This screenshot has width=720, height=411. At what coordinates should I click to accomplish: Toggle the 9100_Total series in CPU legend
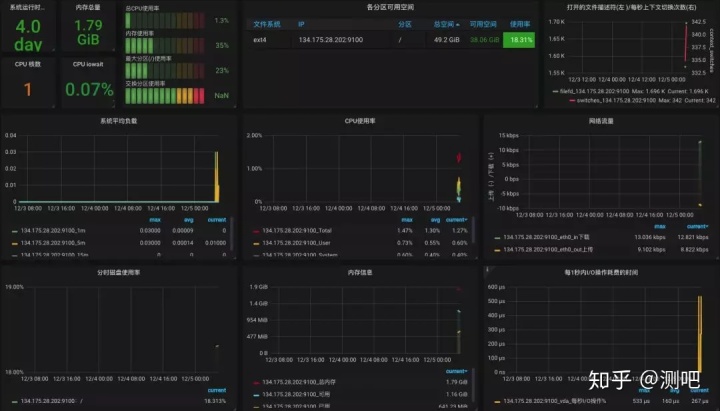click(297, 231)
